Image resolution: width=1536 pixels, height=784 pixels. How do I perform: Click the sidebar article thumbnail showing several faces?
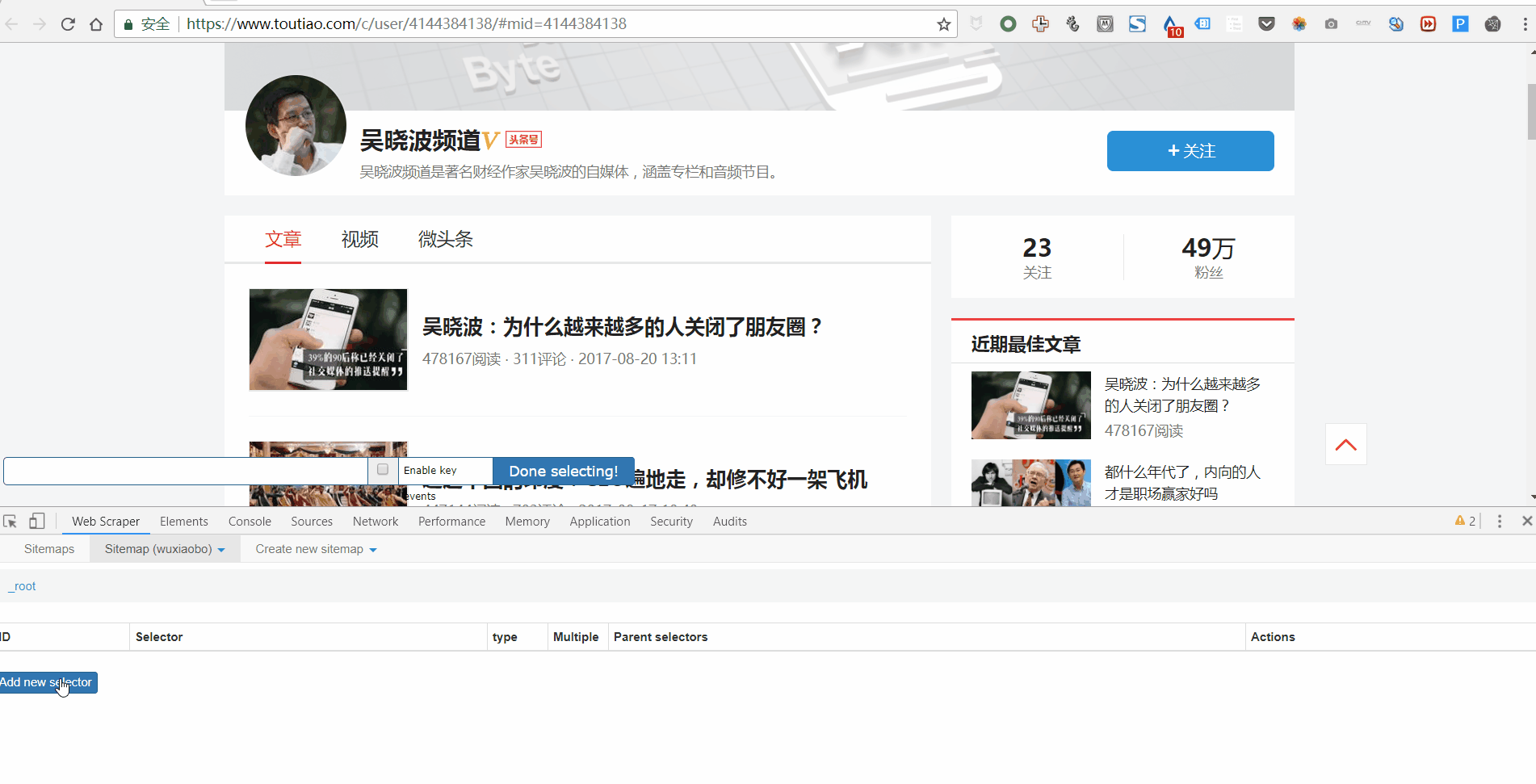[1030, 483]
